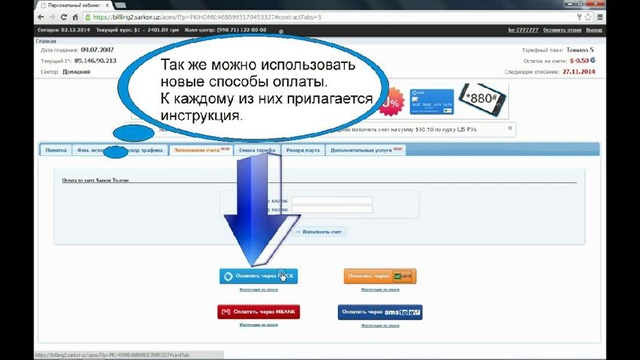This screenshot has height=360, width=640.
Task: Click the Пополнить счет button
Action: tap(320, 231)
